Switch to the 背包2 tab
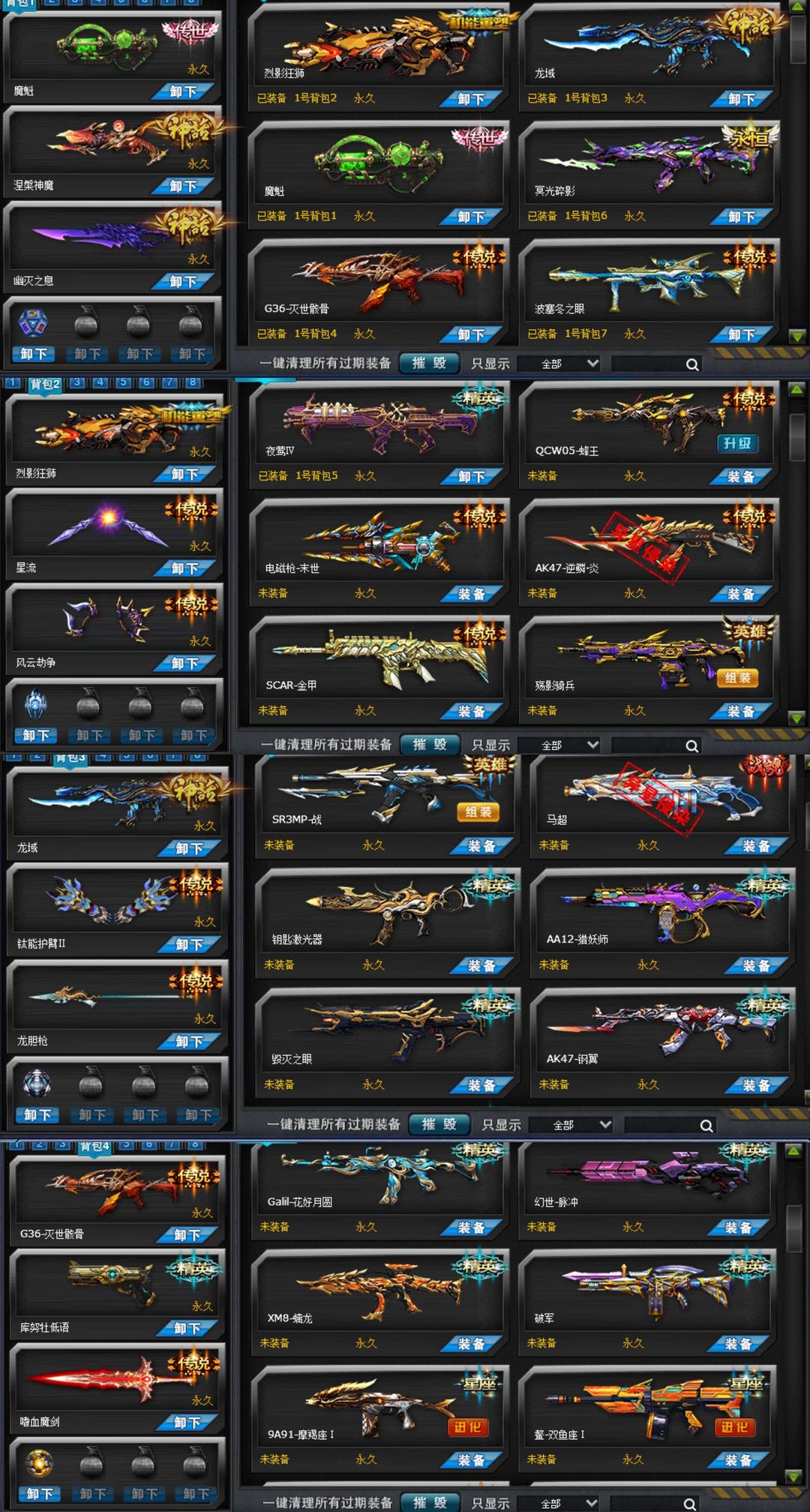 click(45, 384)
